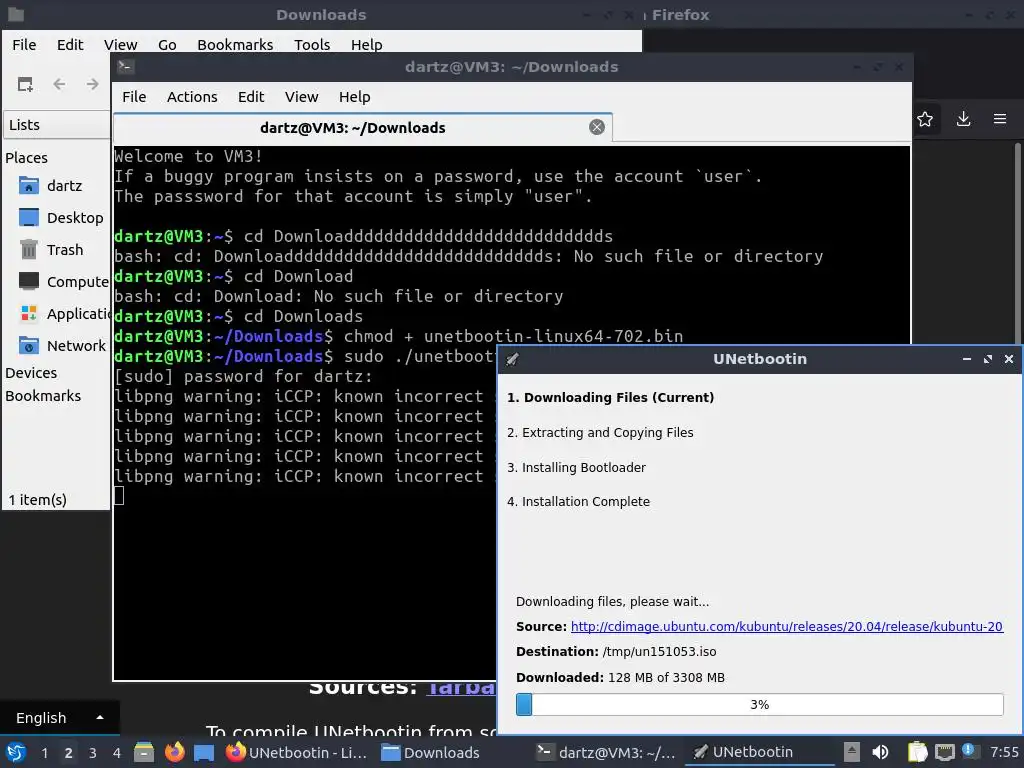Open the volume speaker icon in tray
The width and height of the screenshot is (1024, 768).
[x=880, y=752]
